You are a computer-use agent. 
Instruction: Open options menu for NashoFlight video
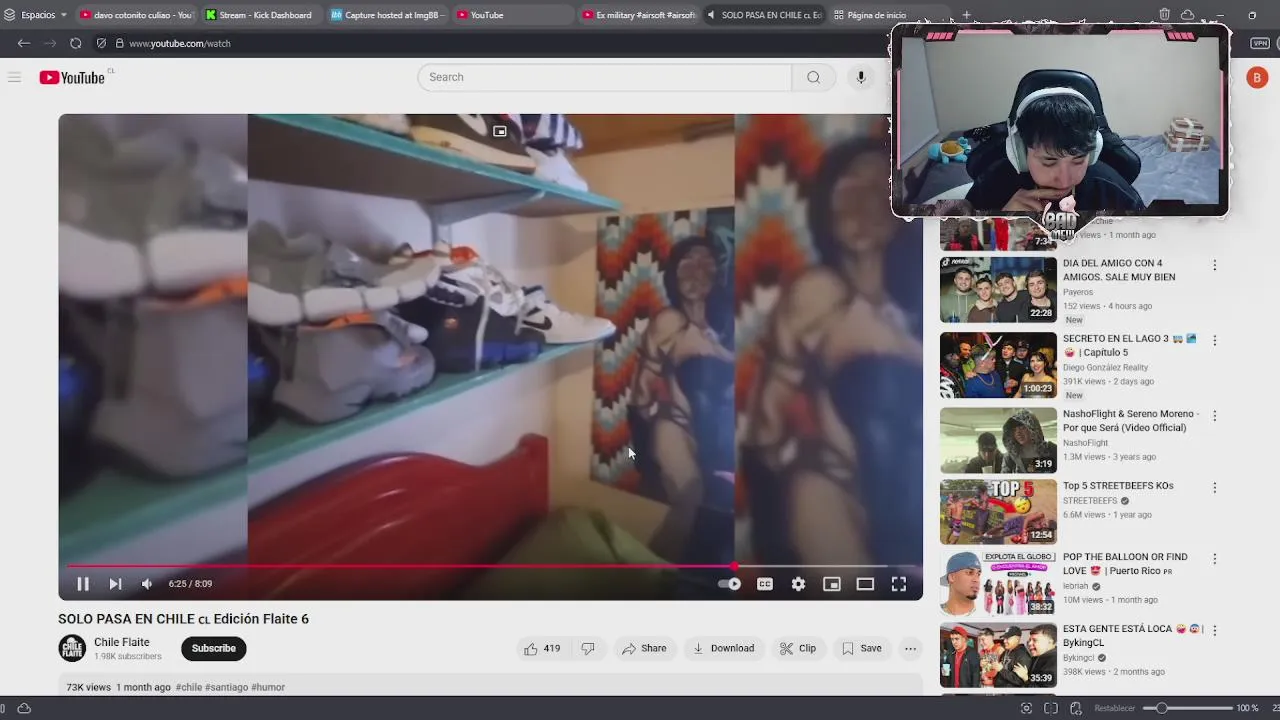[1214, 416]
